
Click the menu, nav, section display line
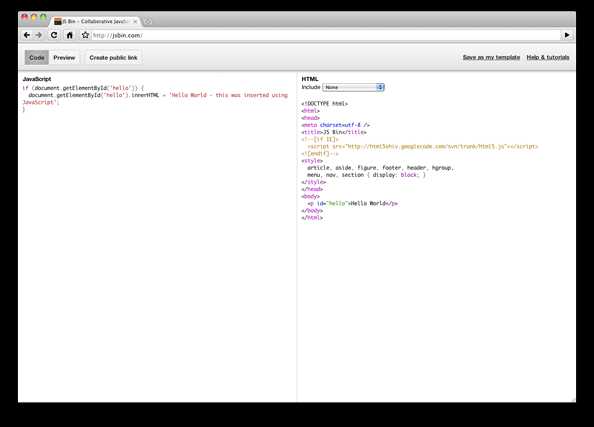366,175
